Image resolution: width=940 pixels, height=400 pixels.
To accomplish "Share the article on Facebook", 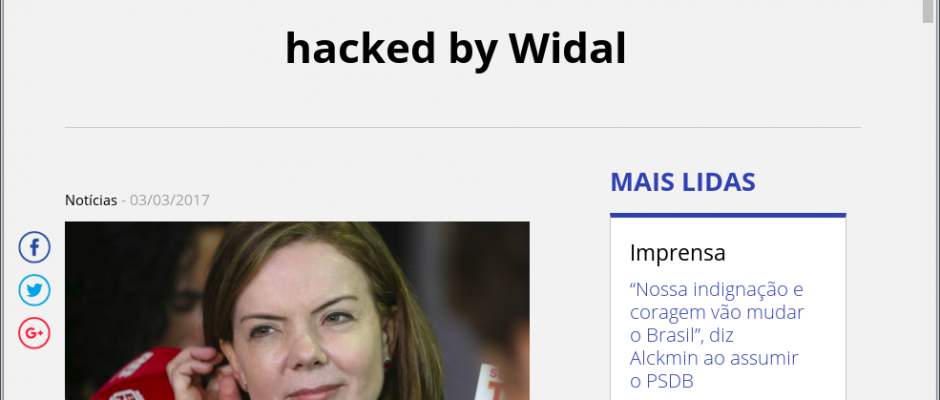I will (34, 247).
